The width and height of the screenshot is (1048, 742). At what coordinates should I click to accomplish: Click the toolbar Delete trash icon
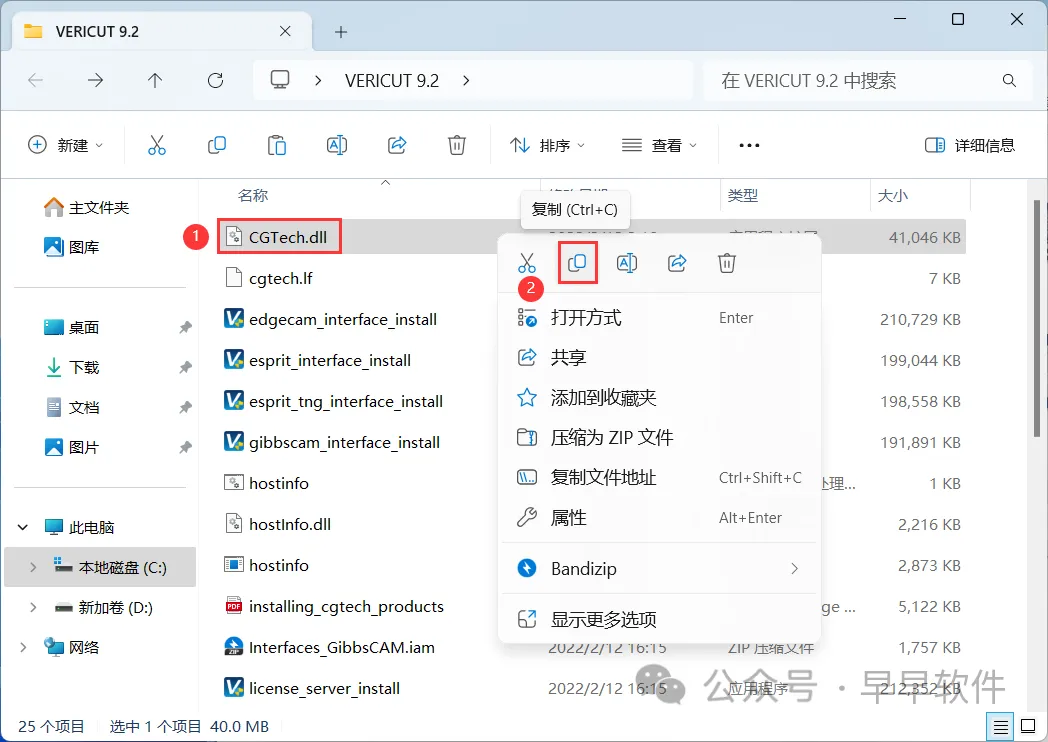456,145
